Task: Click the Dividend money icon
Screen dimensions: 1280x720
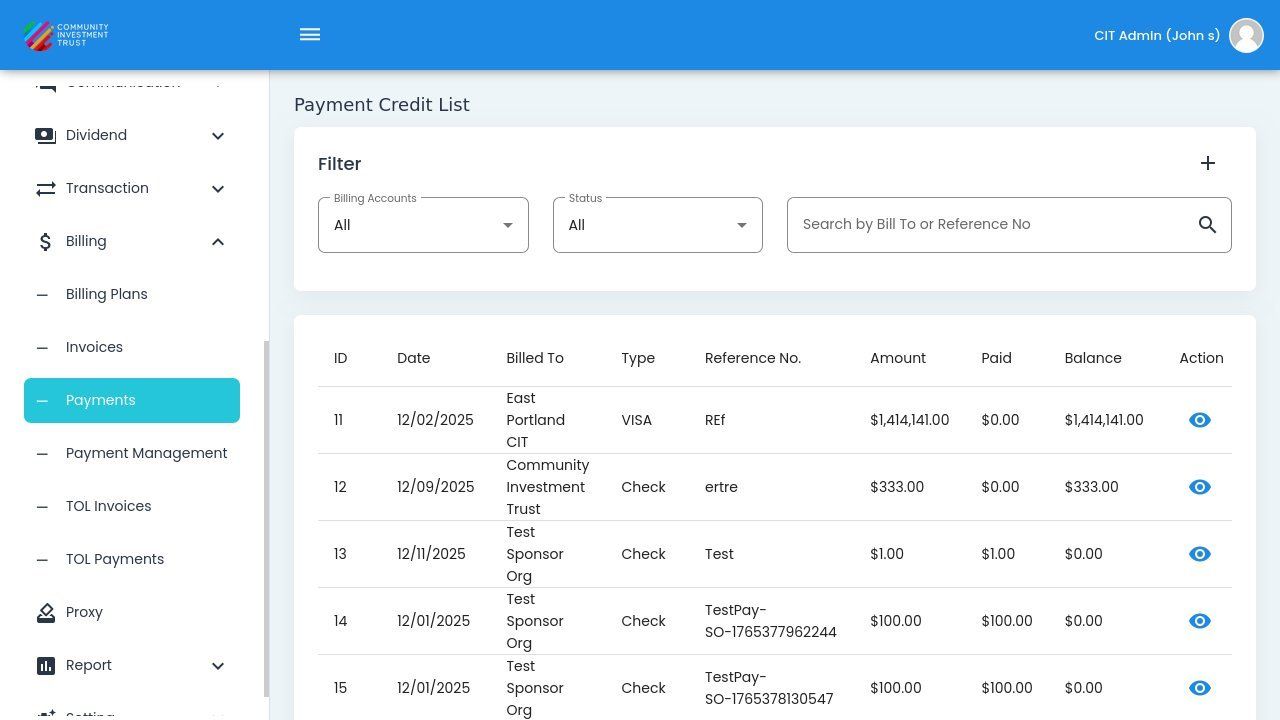Action: click(46, 135)
